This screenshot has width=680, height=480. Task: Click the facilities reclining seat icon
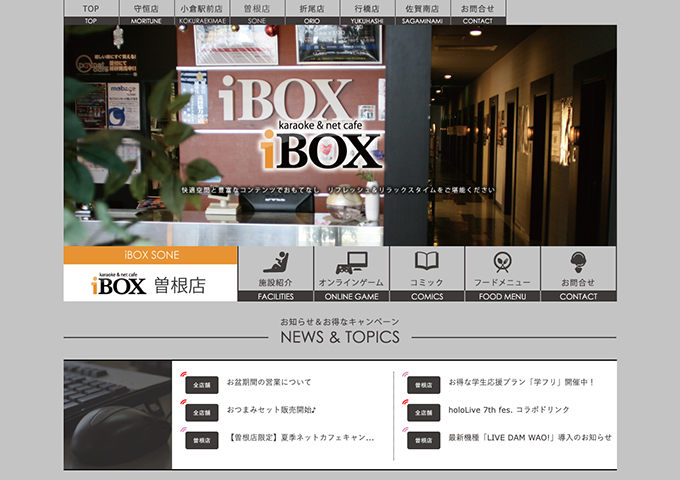276,262
